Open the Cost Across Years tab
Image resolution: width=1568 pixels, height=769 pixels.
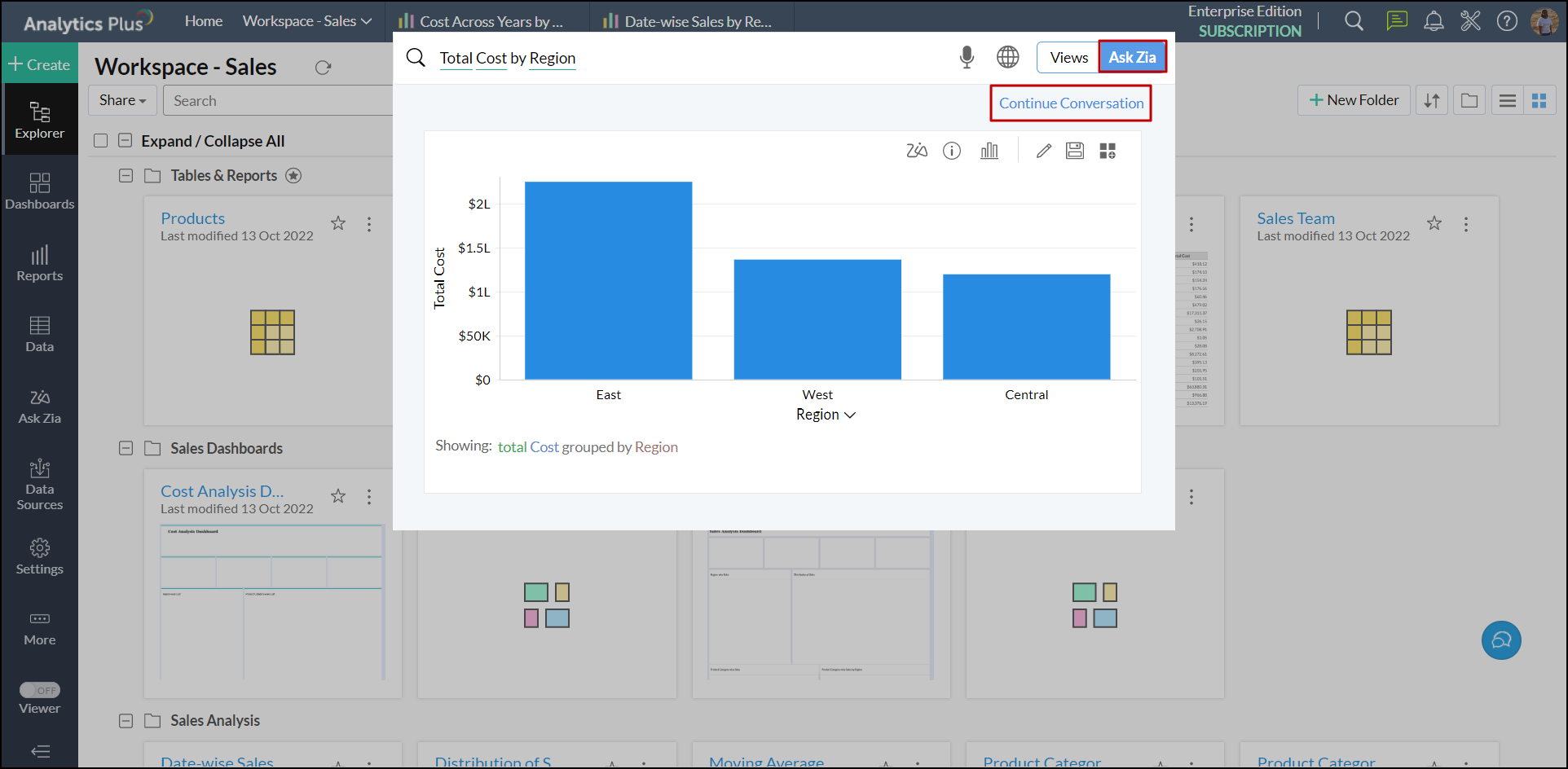(481, 22)
